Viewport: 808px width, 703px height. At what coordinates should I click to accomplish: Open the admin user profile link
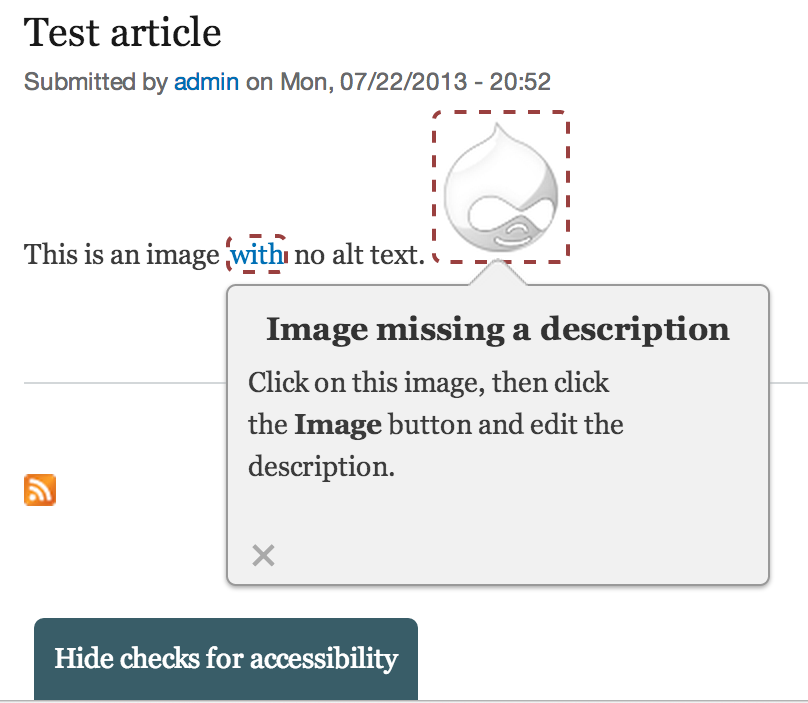tap(206, 82)
